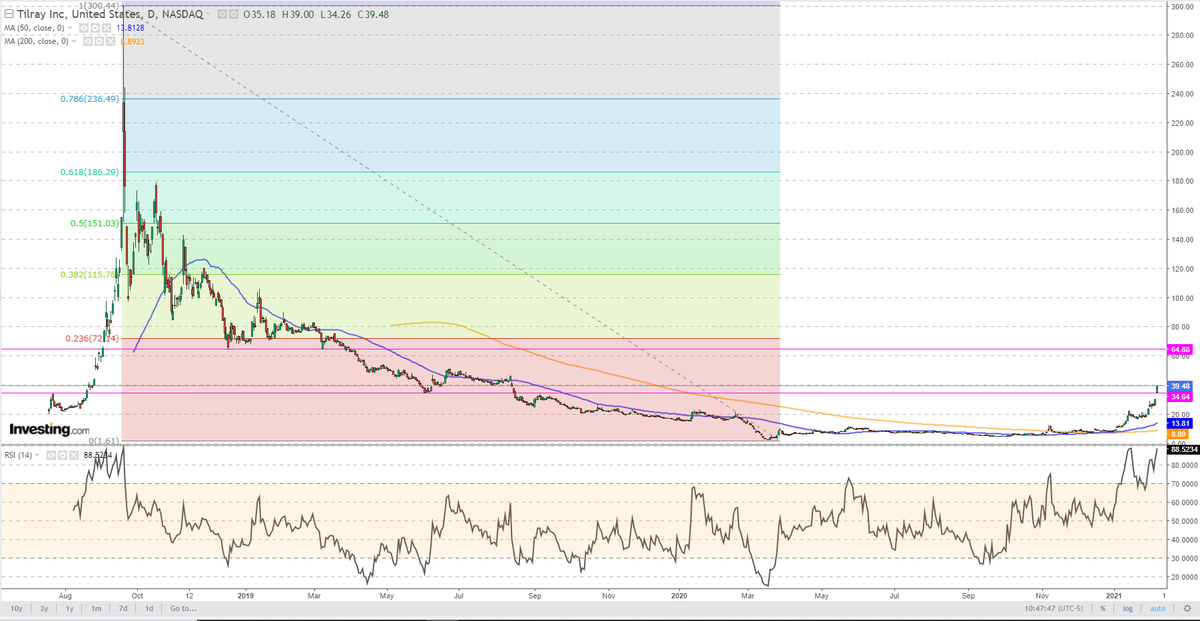
Task: Click the low value L 34.26
Action: coord(336,14)
